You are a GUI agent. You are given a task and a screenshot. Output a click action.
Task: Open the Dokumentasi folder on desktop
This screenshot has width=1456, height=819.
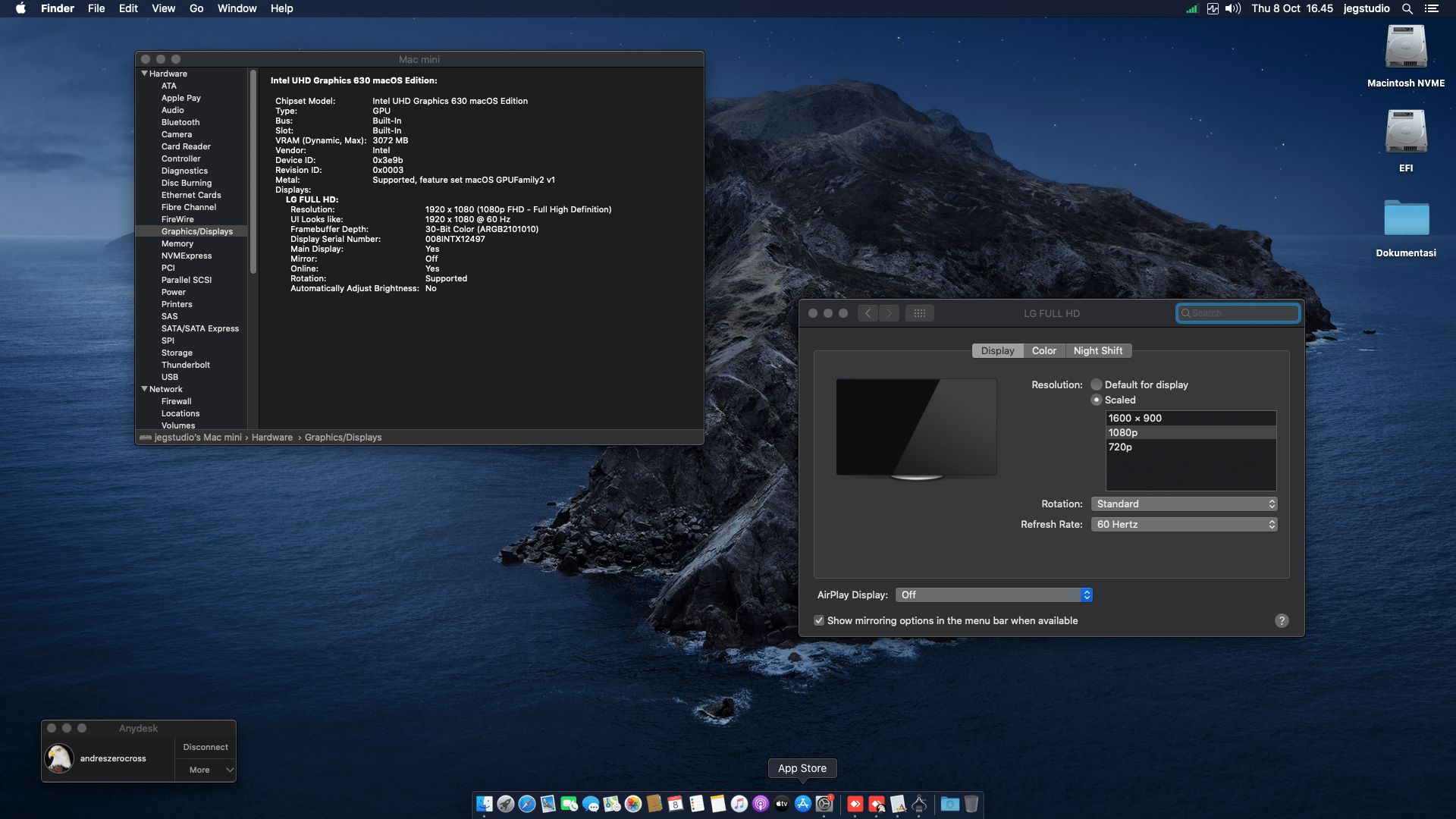click(1405, 219)
